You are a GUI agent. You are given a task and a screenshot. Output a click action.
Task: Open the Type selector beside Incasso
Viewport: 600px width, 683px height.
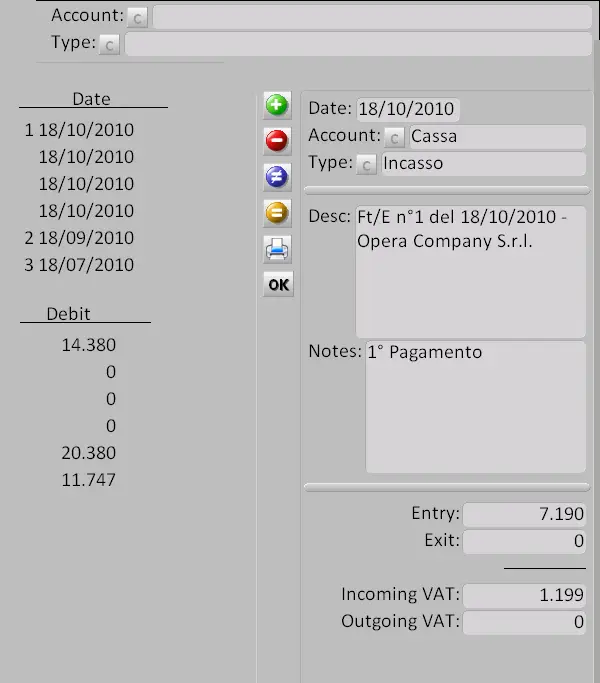click(367, 164)
